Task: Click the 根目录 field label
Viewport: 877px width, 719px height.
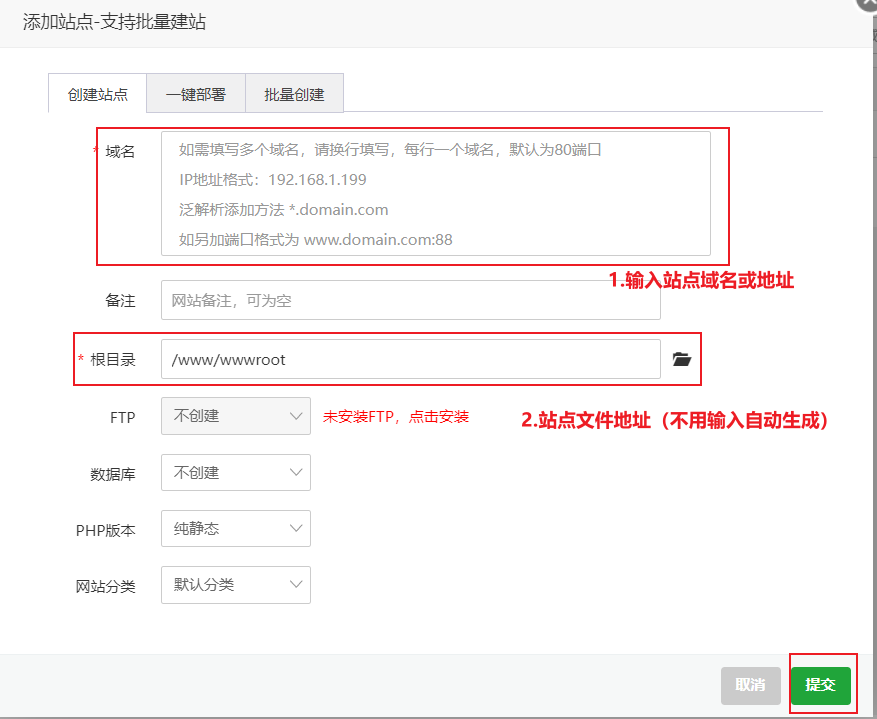Action: point(112,360)
